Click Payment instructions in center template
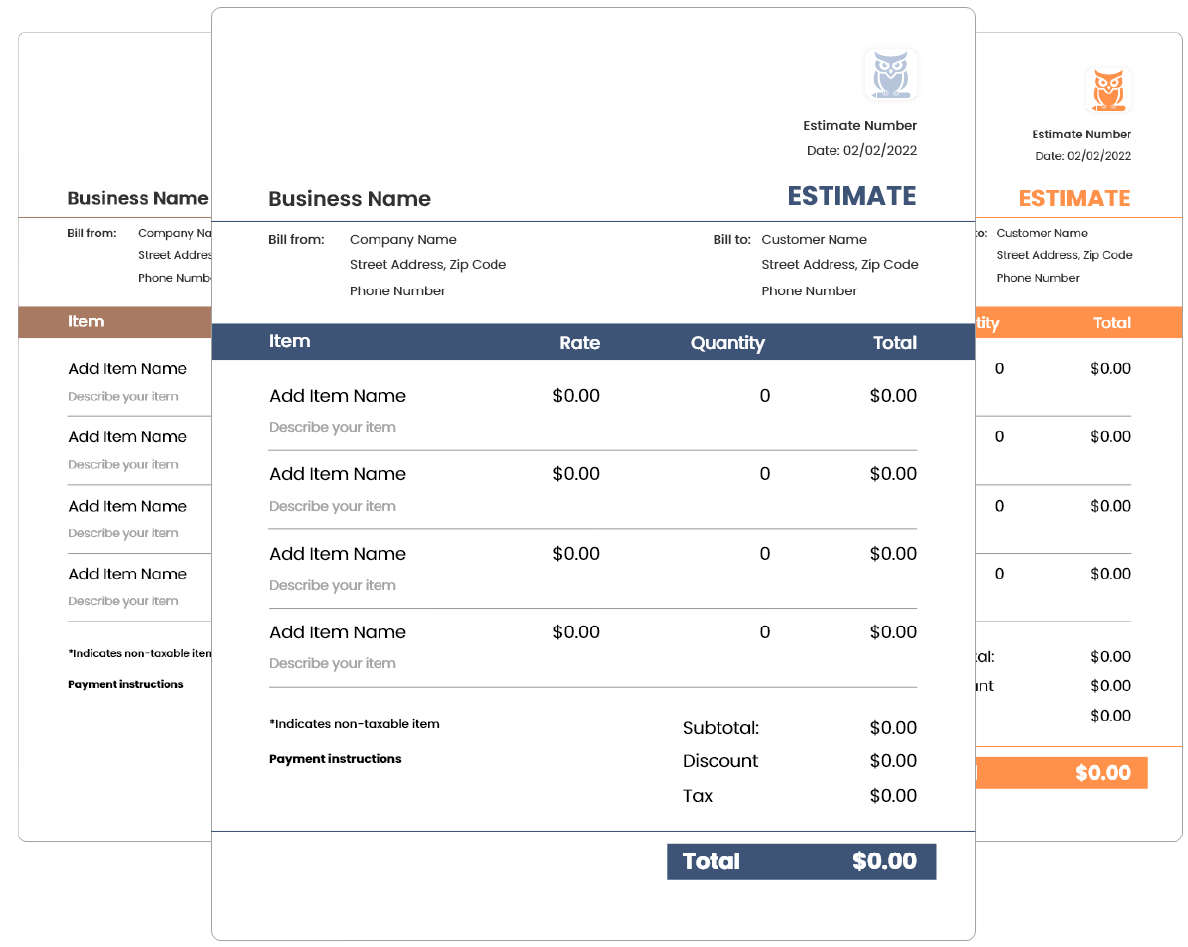 (x=335, y=759)
